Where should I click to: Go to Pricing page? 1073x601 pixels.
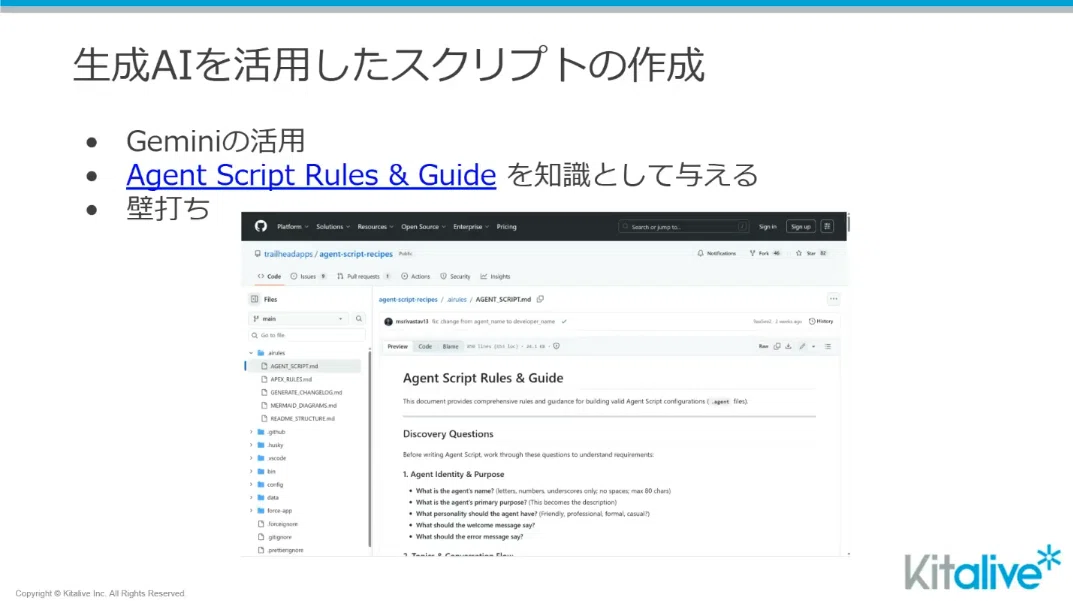[x=506, y=227]
